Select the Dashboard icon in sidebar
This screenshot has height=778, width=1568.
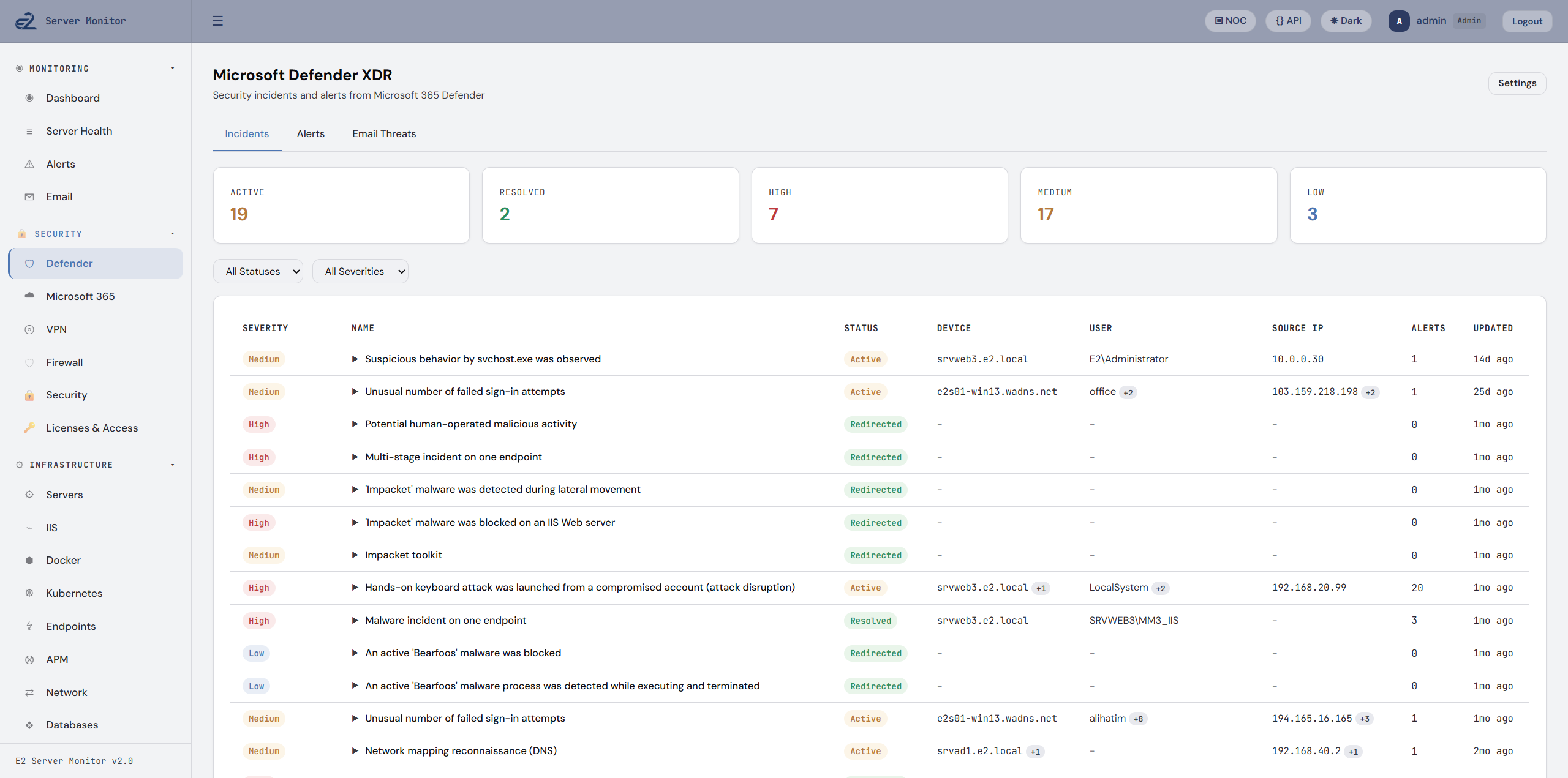tap(29, 98)
